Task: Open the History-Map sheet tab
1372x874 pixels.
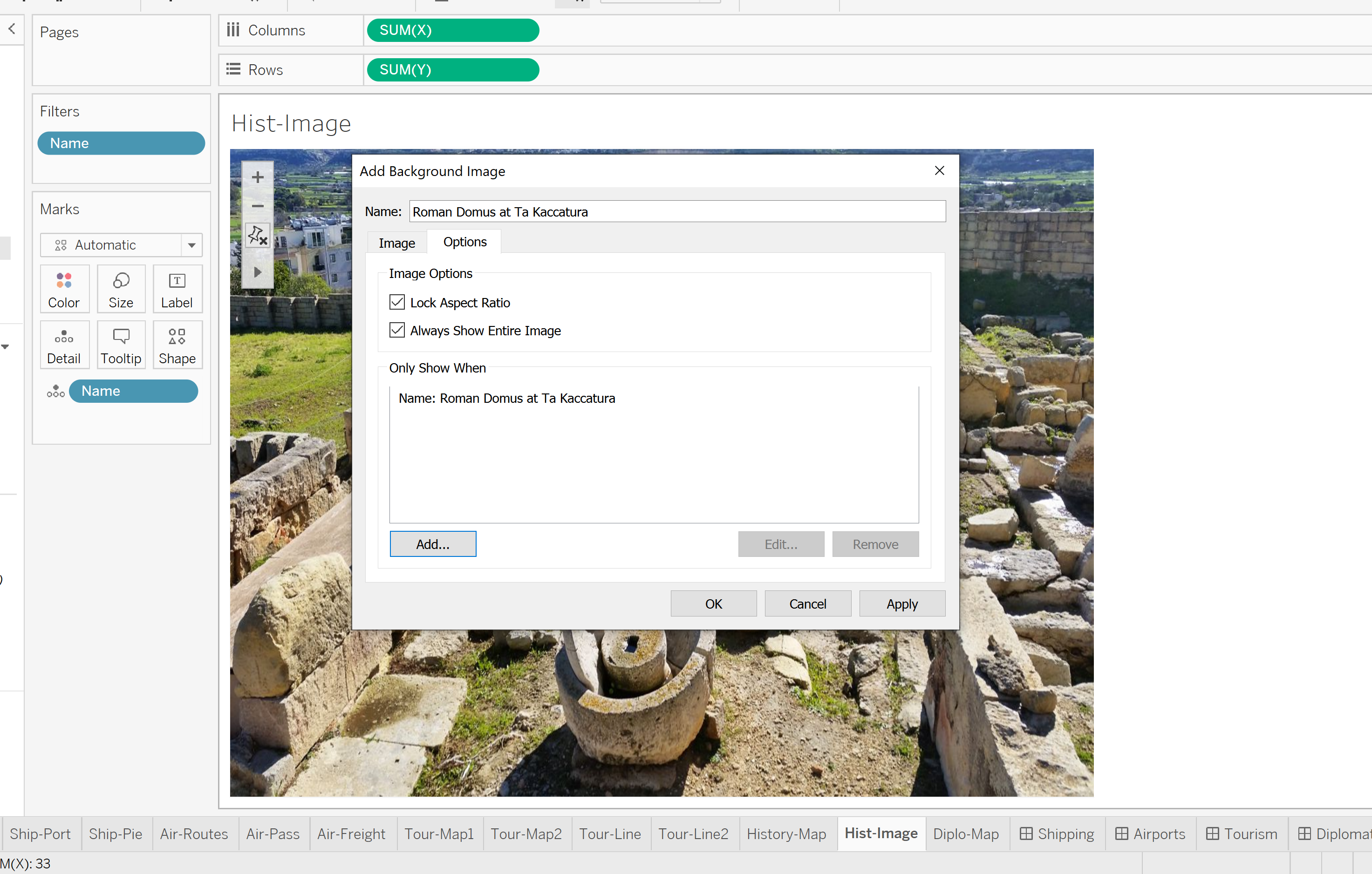Action: tap(786, 833)
